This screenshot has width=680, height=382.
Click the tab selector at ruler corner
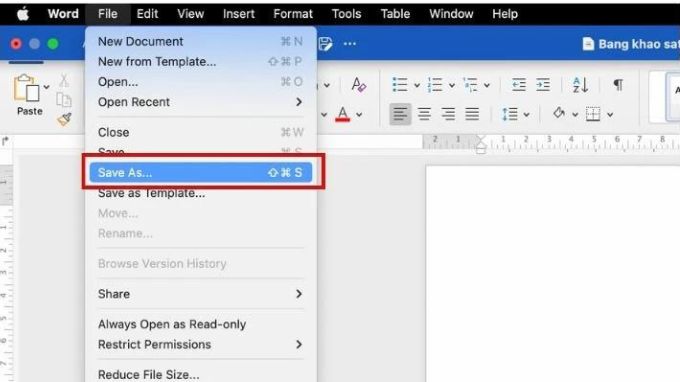coord(5,141)
